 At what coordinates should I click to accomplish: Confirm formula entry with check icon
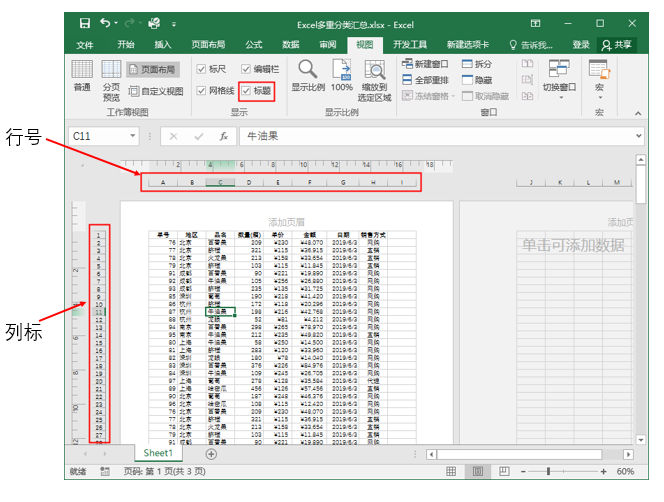click(199, 136)
